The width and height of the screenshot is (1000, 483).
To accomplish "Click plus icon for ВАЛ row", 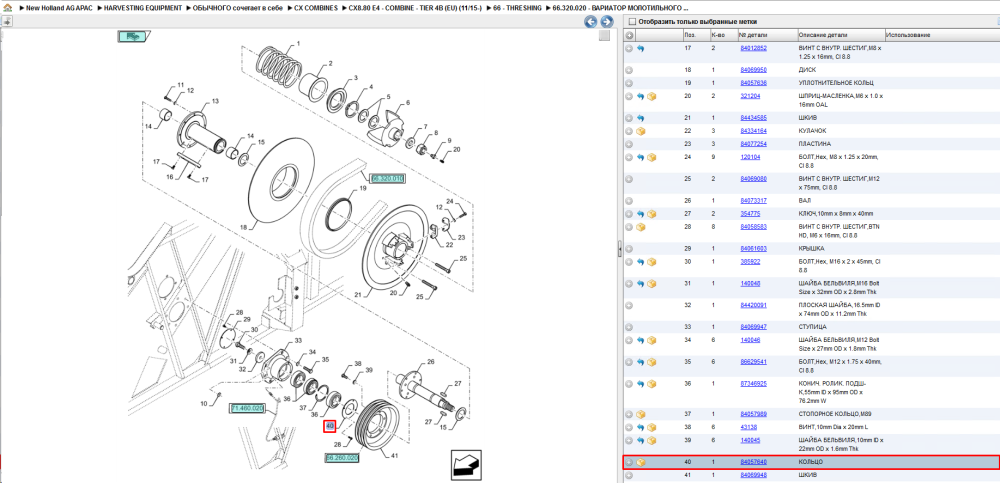I will 629,200.
